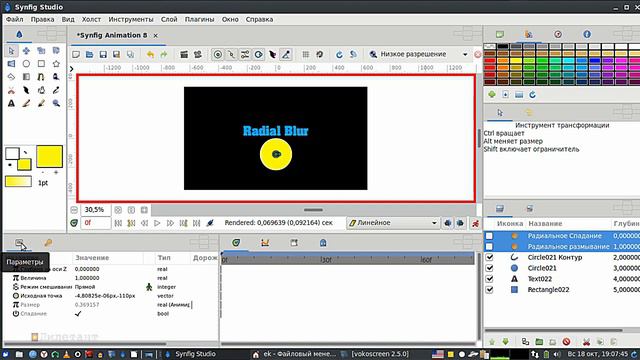Screen dimensions: 640x360
Task: Uncheck Rectangle022 layer checkbox
Action: tap(489, 290)
